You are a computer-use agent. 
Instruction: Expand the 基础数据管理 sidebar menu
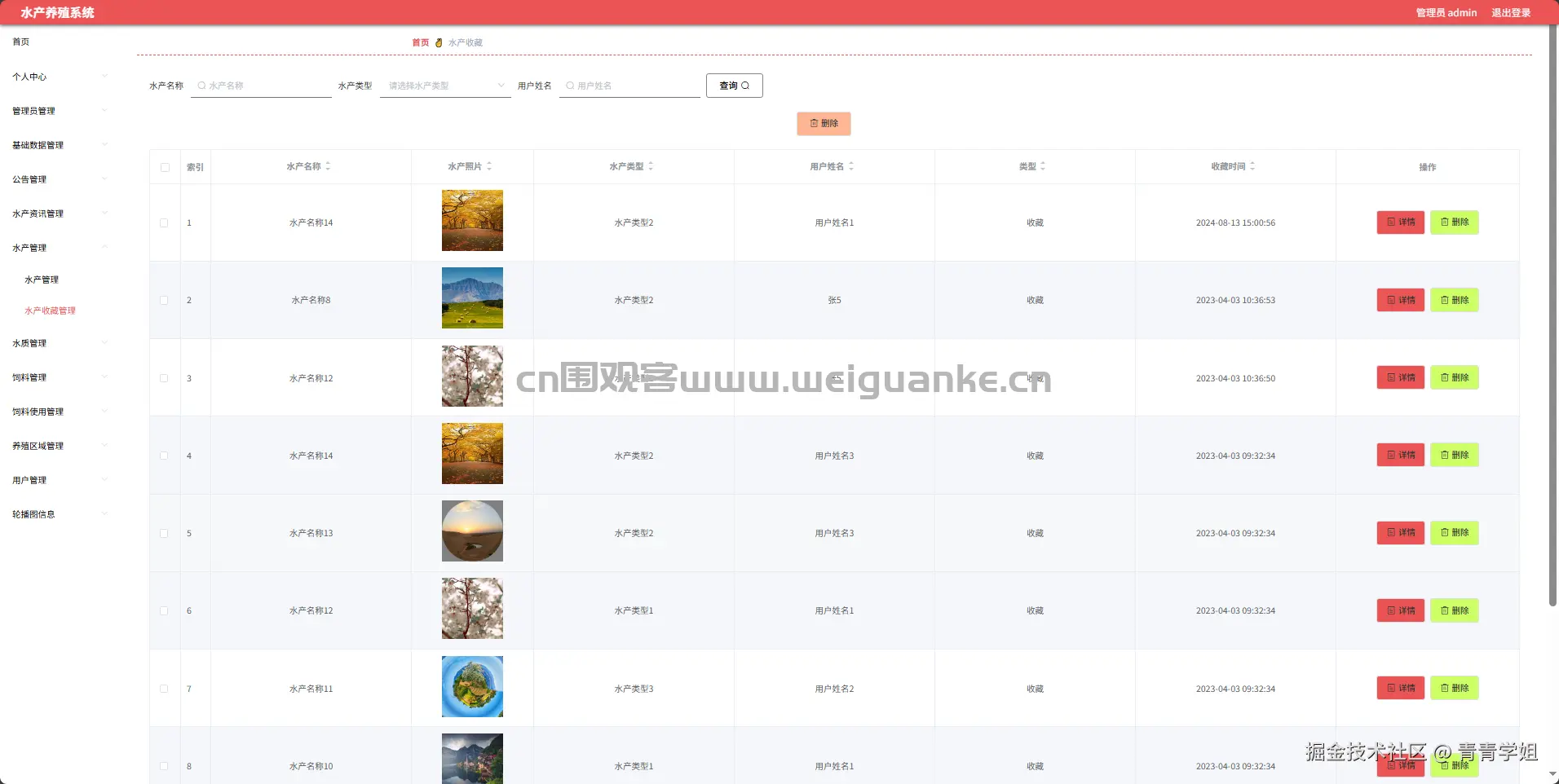[x=60, y=145]
